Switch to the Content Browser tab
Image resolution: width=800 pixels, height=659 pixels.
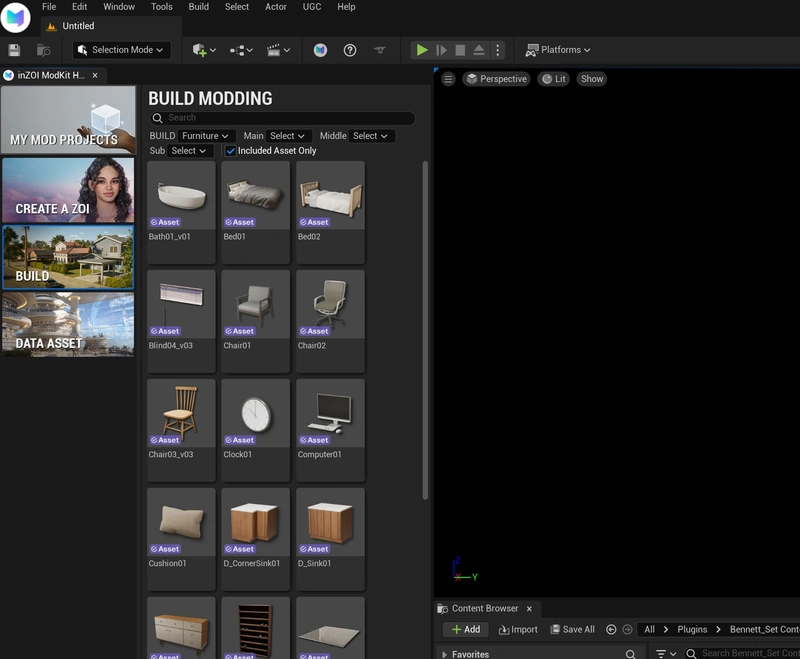coord(485,609)
